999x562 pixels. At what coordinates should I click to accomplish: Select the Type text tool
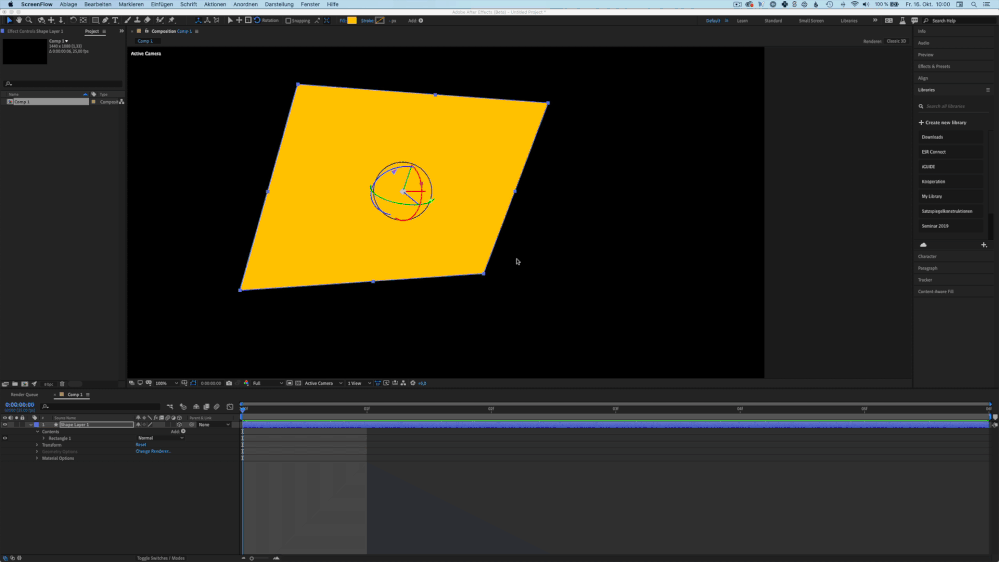[x=115, y=20]
